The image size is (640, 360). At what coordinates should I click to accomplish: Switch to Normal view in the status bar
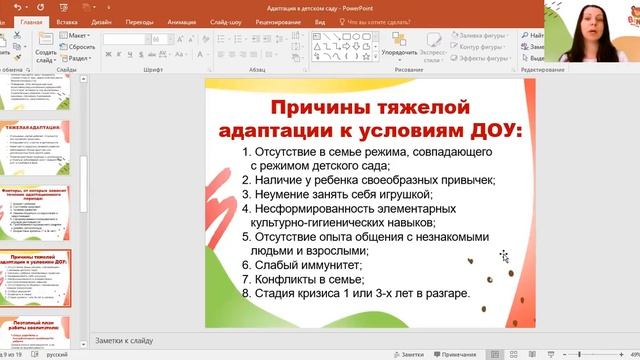[495, 354]
